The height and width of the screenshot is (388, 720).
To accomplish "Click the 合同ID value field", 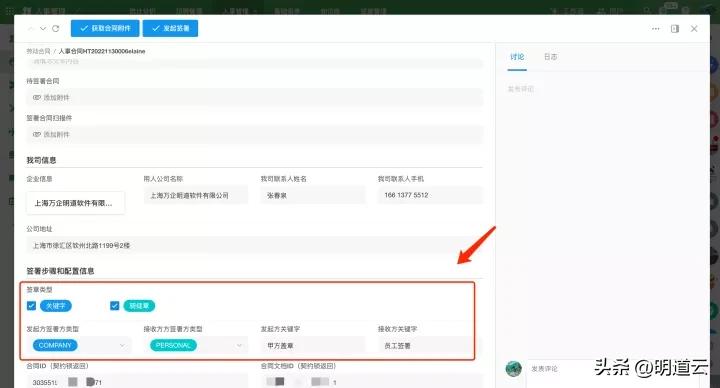I will 137,382.
